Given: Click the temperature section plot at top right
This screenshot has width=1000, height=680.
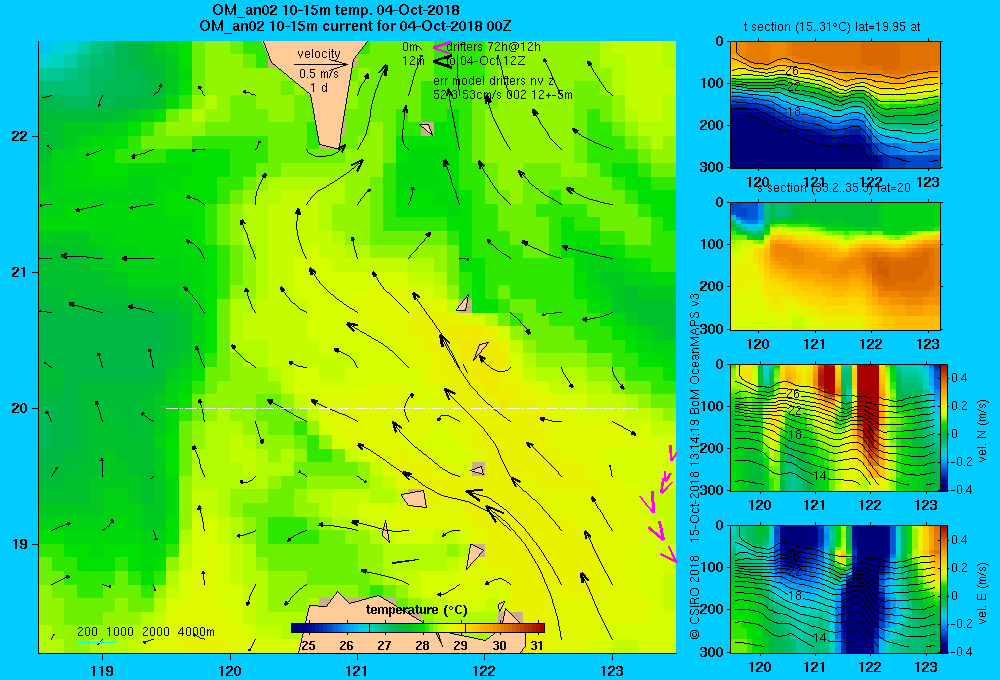Looking at the screenshot, I should [x=835, y=105].
